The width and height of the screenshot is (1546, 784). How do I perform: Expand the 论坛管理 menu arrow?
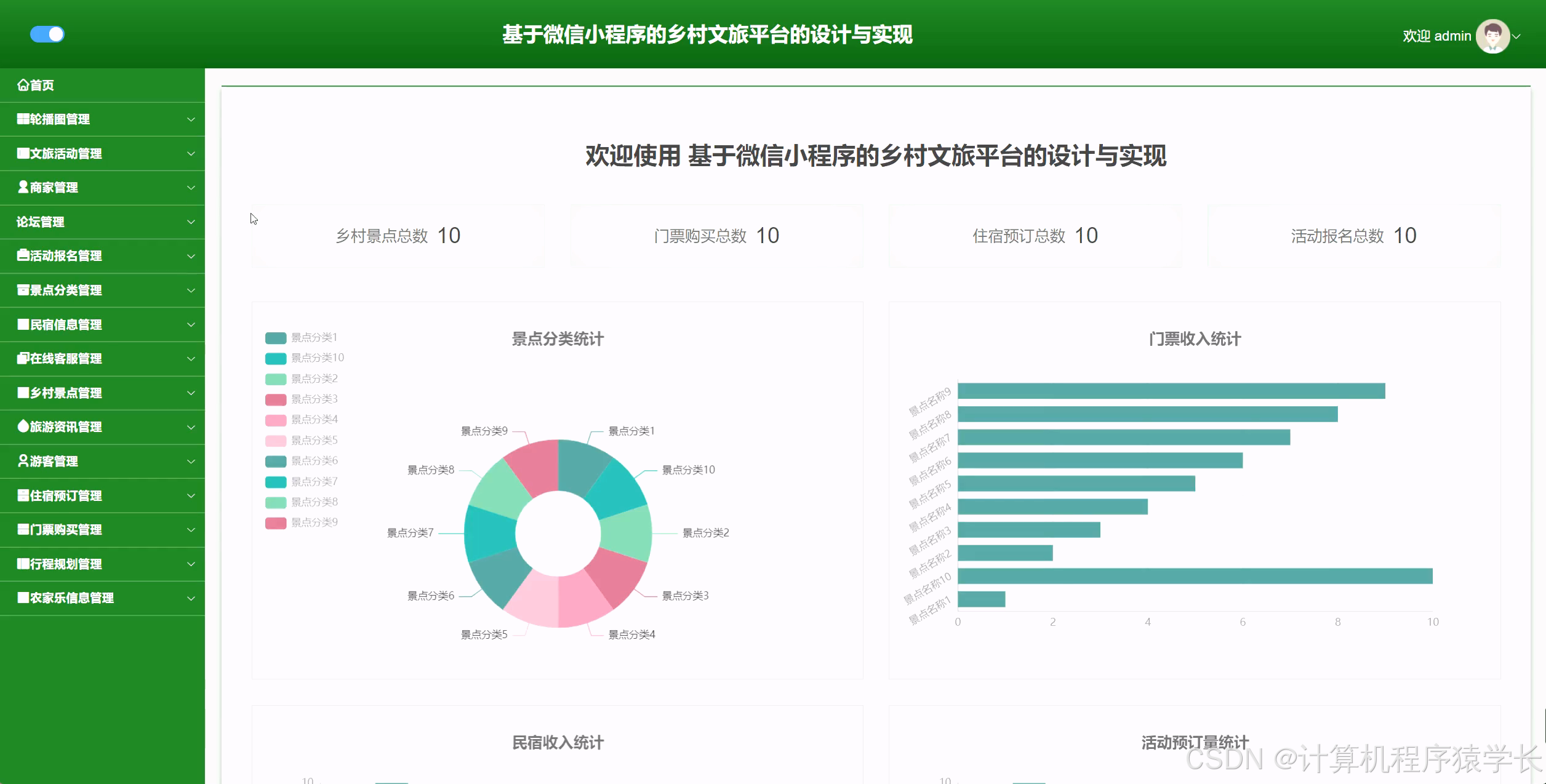(x=191, y=222)
